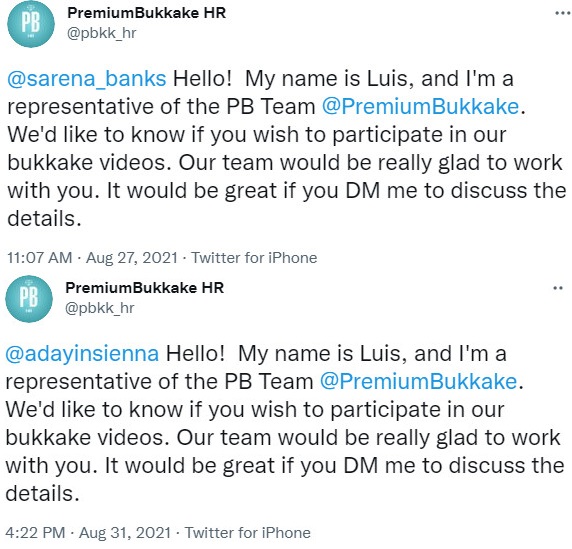Open the PB avatar on the first tweet
The image size is (572, 549).
click(31, 24)
